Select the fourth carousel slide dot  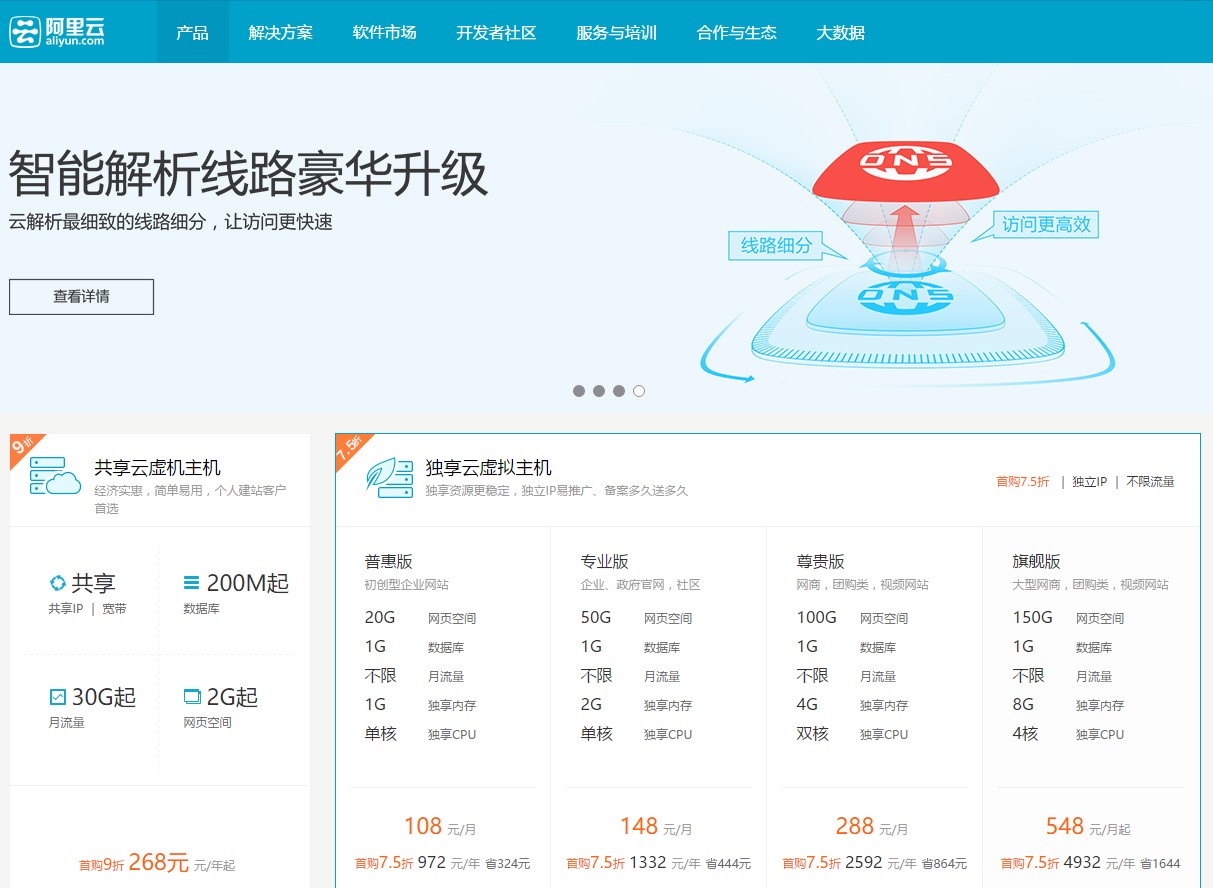pyautogui.click(x=639, y=391)
